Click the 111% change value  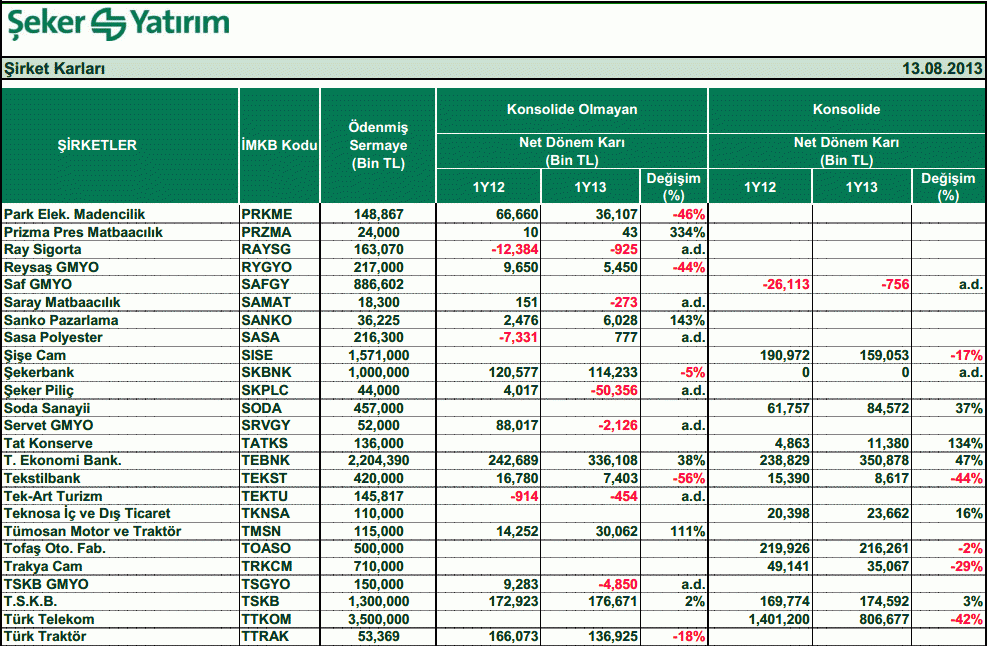(x=687, y=531)
